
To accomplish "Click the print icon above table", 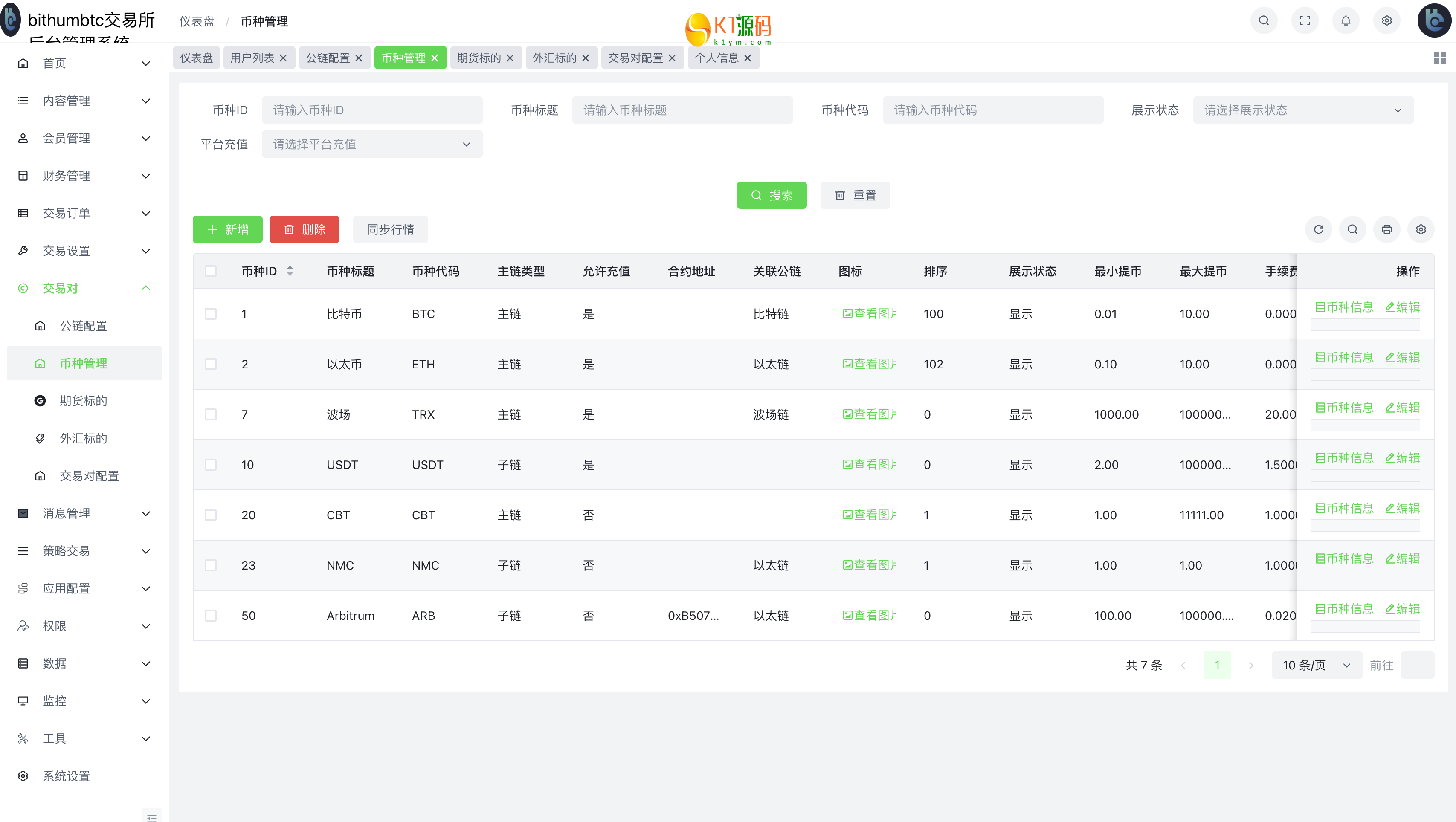I will click(x=1386, y=229).
